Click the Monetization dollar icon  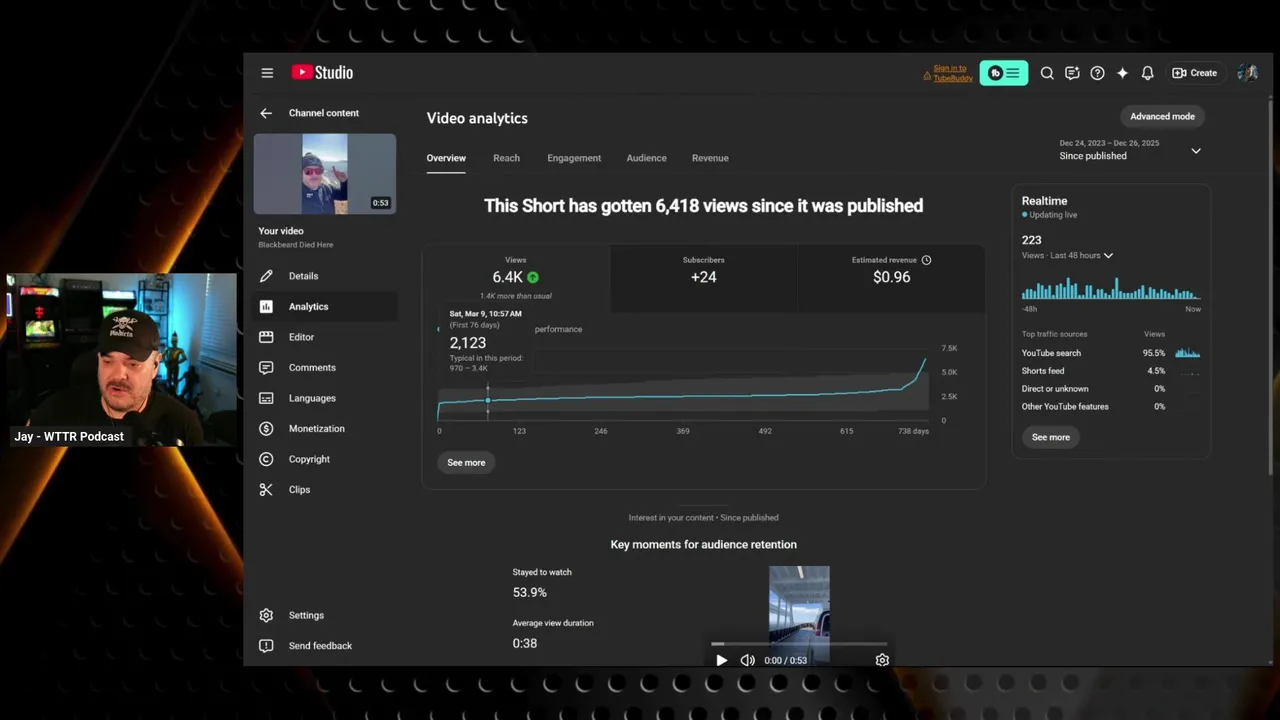coord(266,429)
